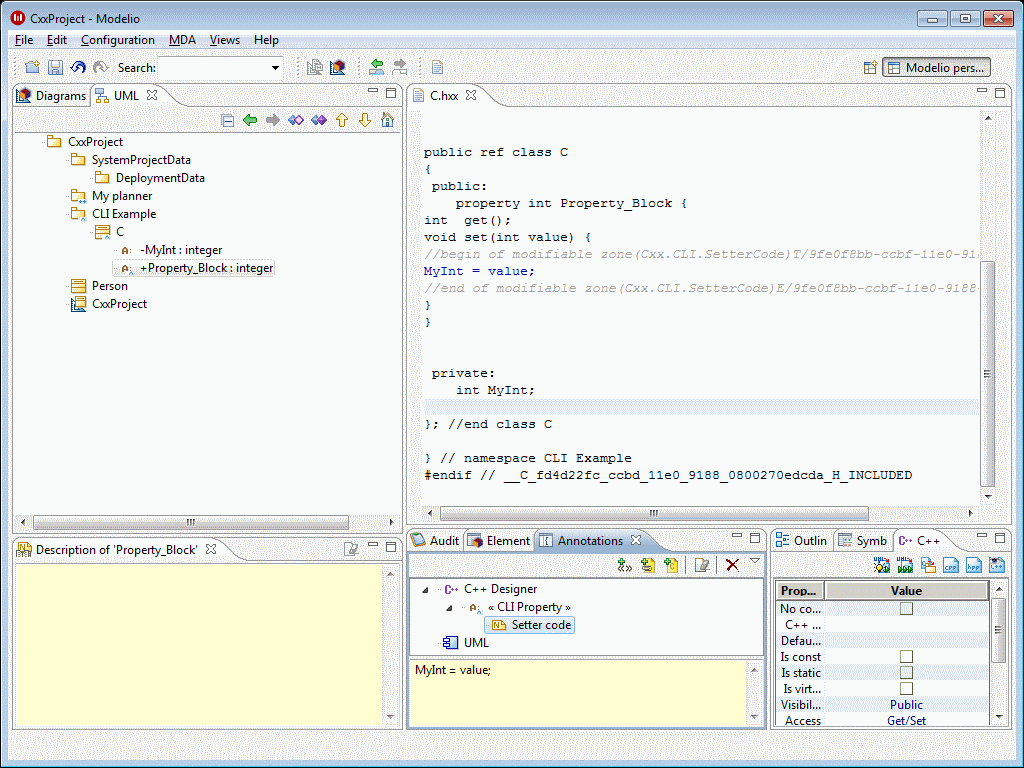Image resolution: width=1024 pixels, height=768 pixels.
Task: Change the Access value 'Get/Set'
Action: click(906, 720)
